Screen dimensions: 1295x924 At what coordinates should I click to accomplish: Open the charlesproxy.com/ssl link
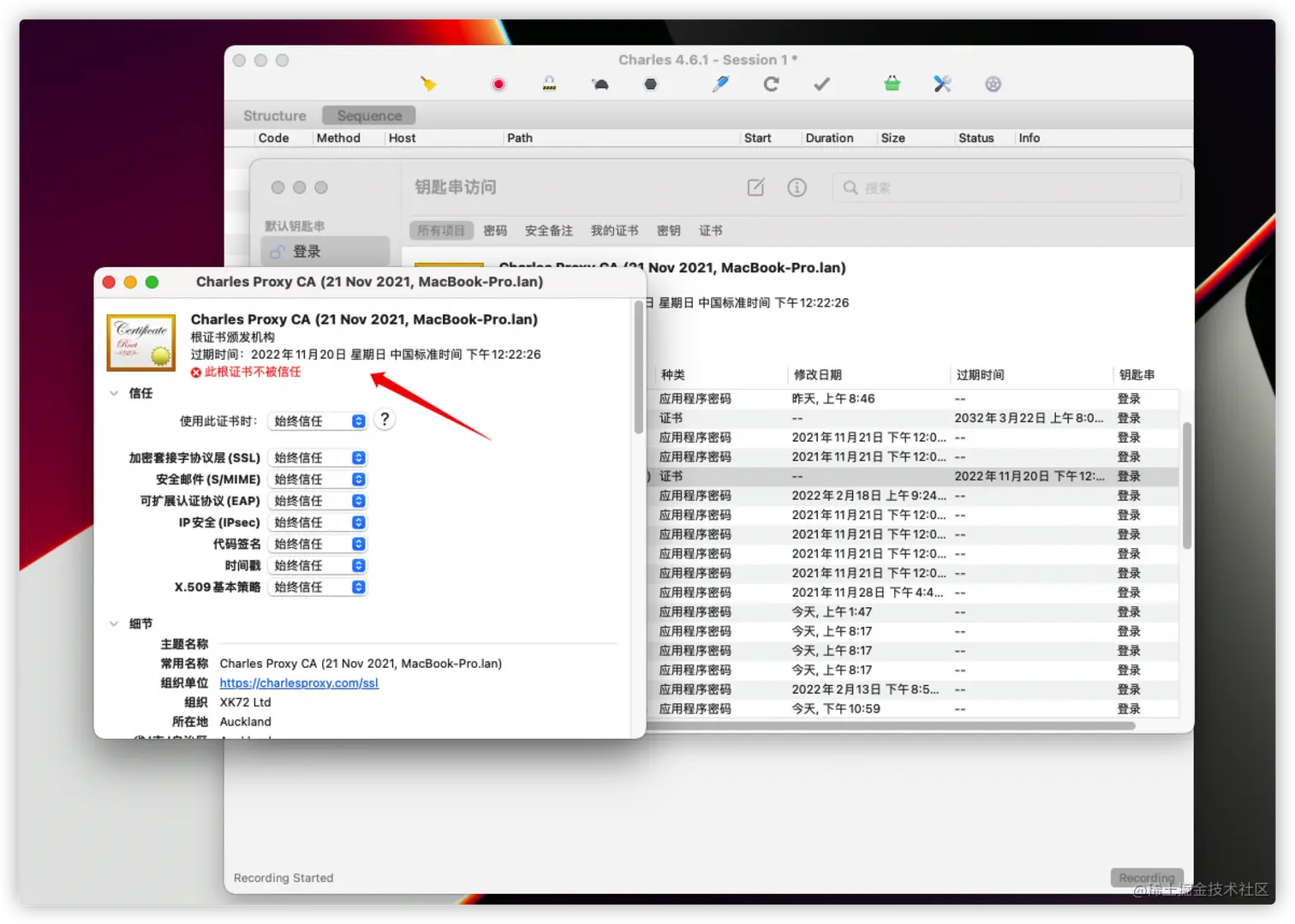[299, 683]
